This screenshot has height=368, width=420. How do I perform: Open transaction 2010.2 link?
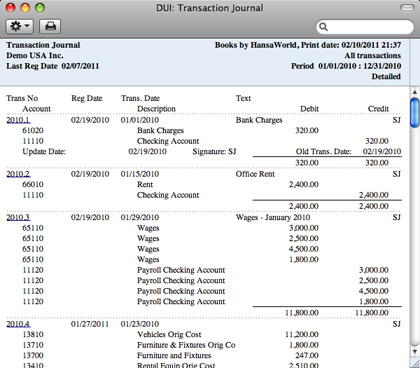tap(18, 174)
